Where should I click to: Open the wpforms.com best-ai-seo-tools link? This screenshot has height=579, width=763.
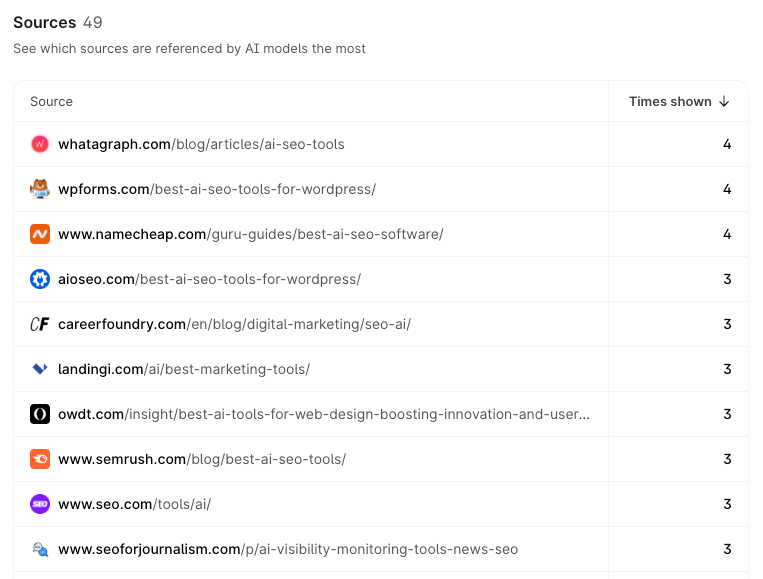(x=217, y=189)
